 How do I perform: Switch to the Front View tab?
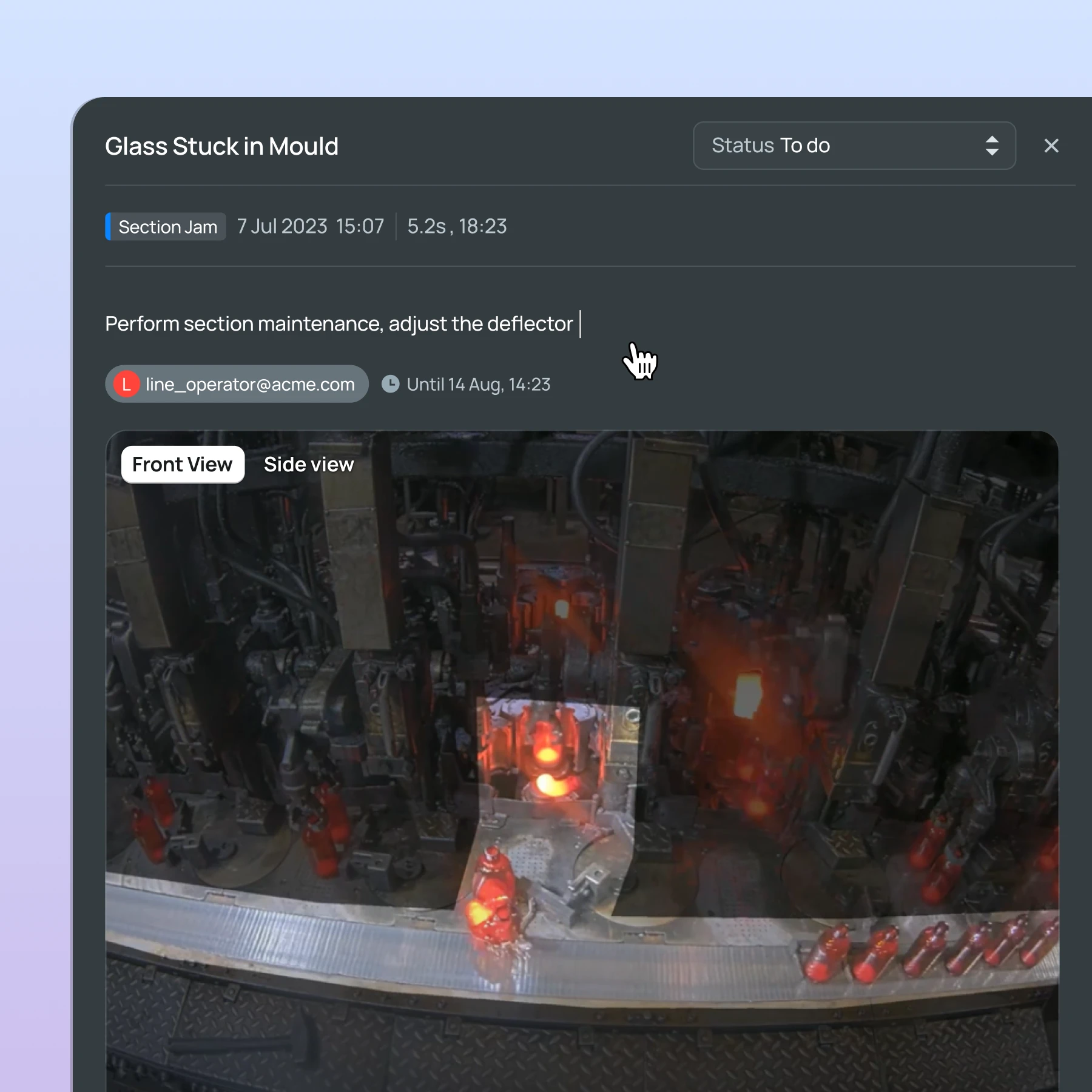pyautogui.click(x=183, y=465)
